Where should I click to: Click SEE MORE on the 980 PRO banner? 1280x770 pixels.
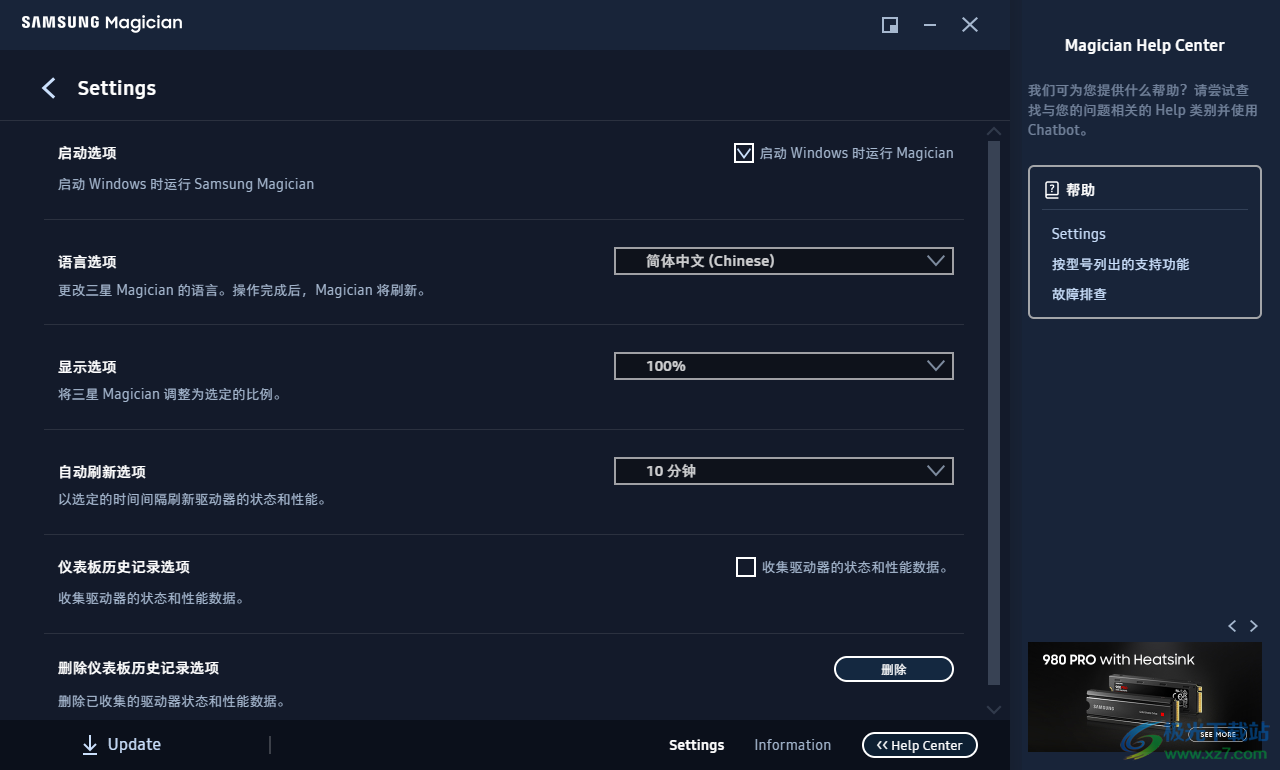click(x=1216, y=734)
